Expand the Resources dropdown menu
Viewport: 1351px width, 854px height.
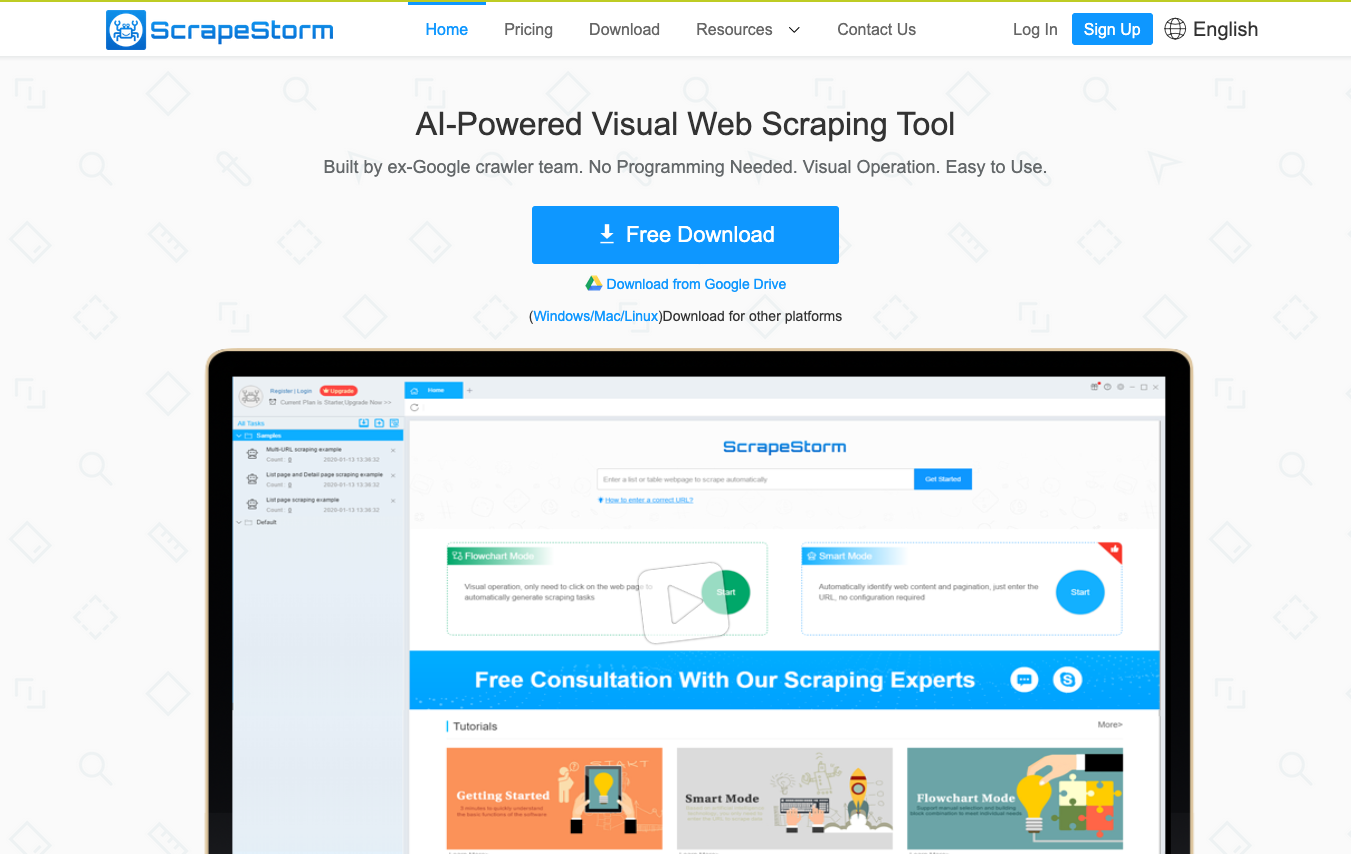coord(748,30)
